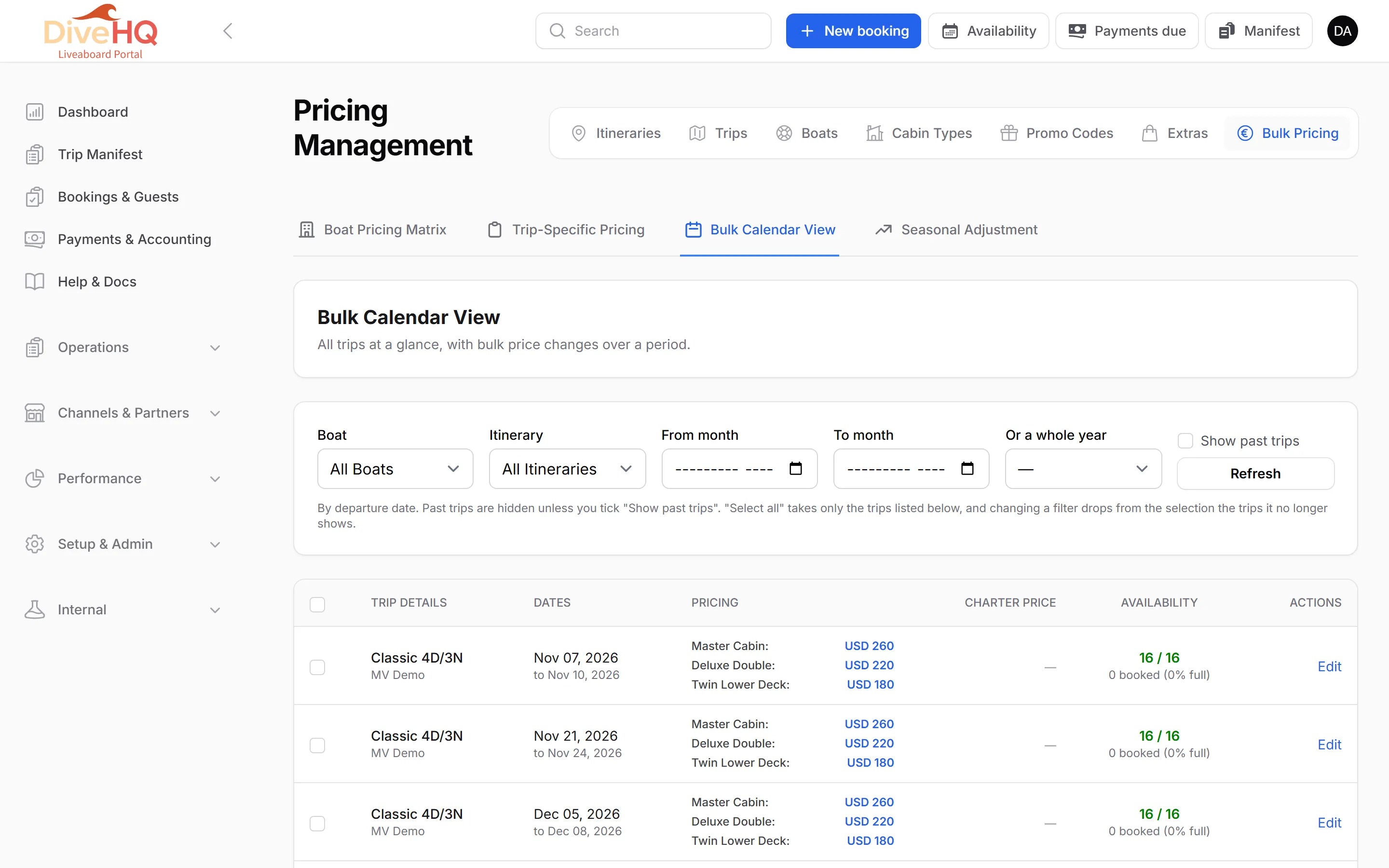Click the DiveHQ Liveaboard Portal logo
The width and height of the screenshot is (1389, 868).
click(100, 31)
